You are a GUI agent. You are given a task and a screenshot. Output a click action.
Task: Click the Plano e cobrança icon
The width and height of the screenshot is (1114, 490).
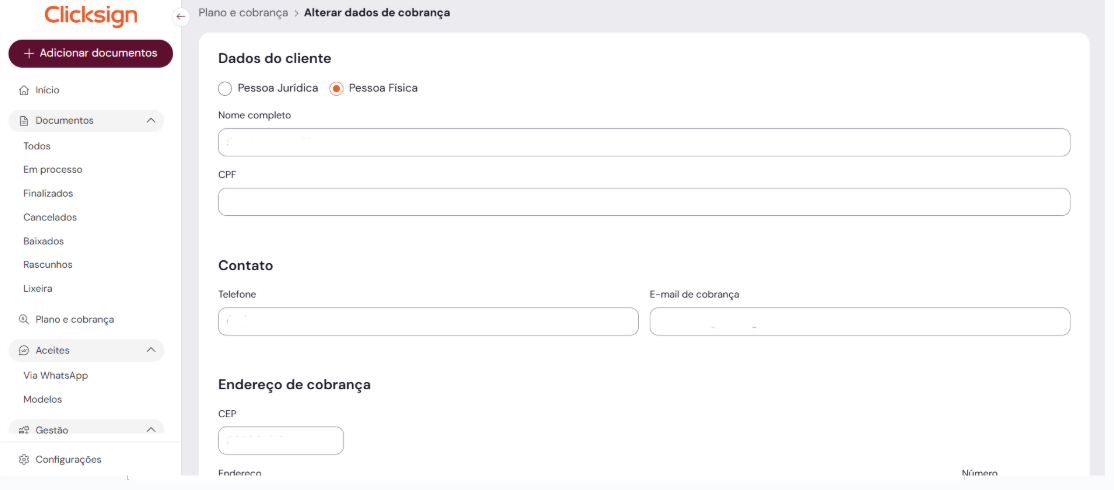24,320
